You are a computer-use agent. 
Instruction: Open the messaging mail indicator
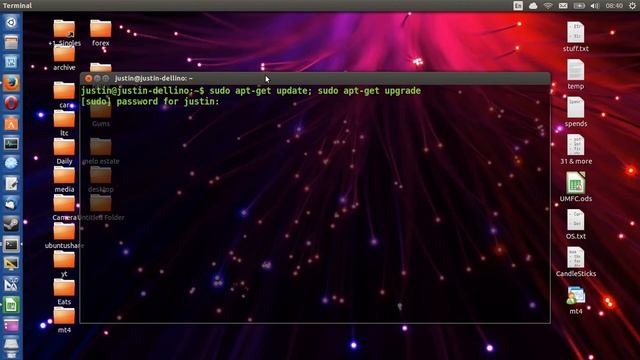pyautogui.click(x=563, y=5)
